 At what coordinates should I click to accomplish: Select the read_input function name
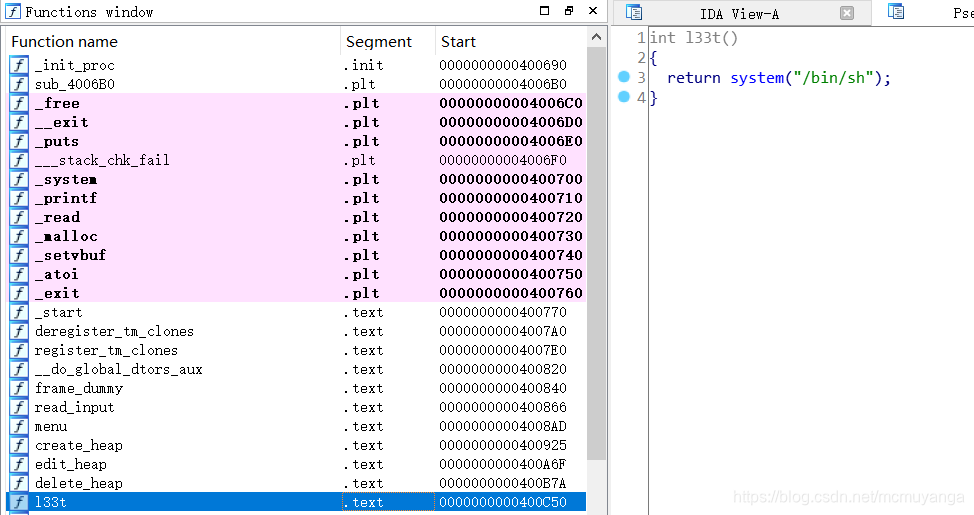75,408
